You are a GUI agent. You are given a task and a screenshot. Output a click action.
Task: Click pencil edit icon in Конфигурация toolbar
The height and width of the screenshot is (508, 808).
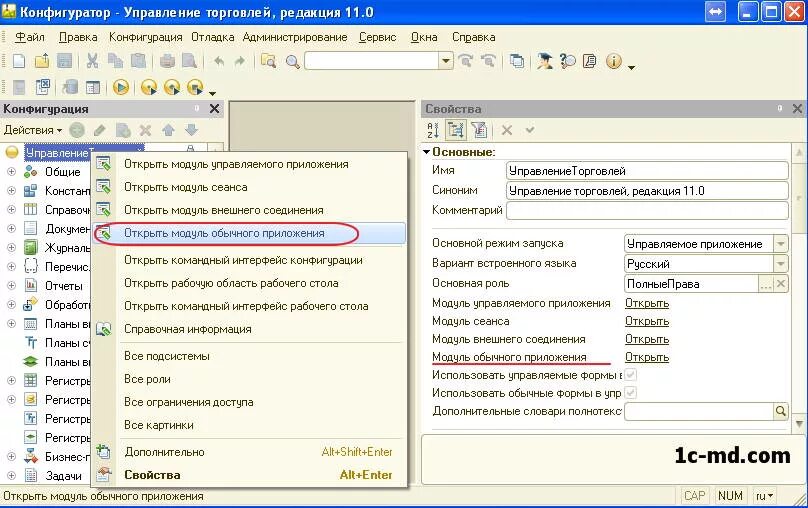pos(100,130)
